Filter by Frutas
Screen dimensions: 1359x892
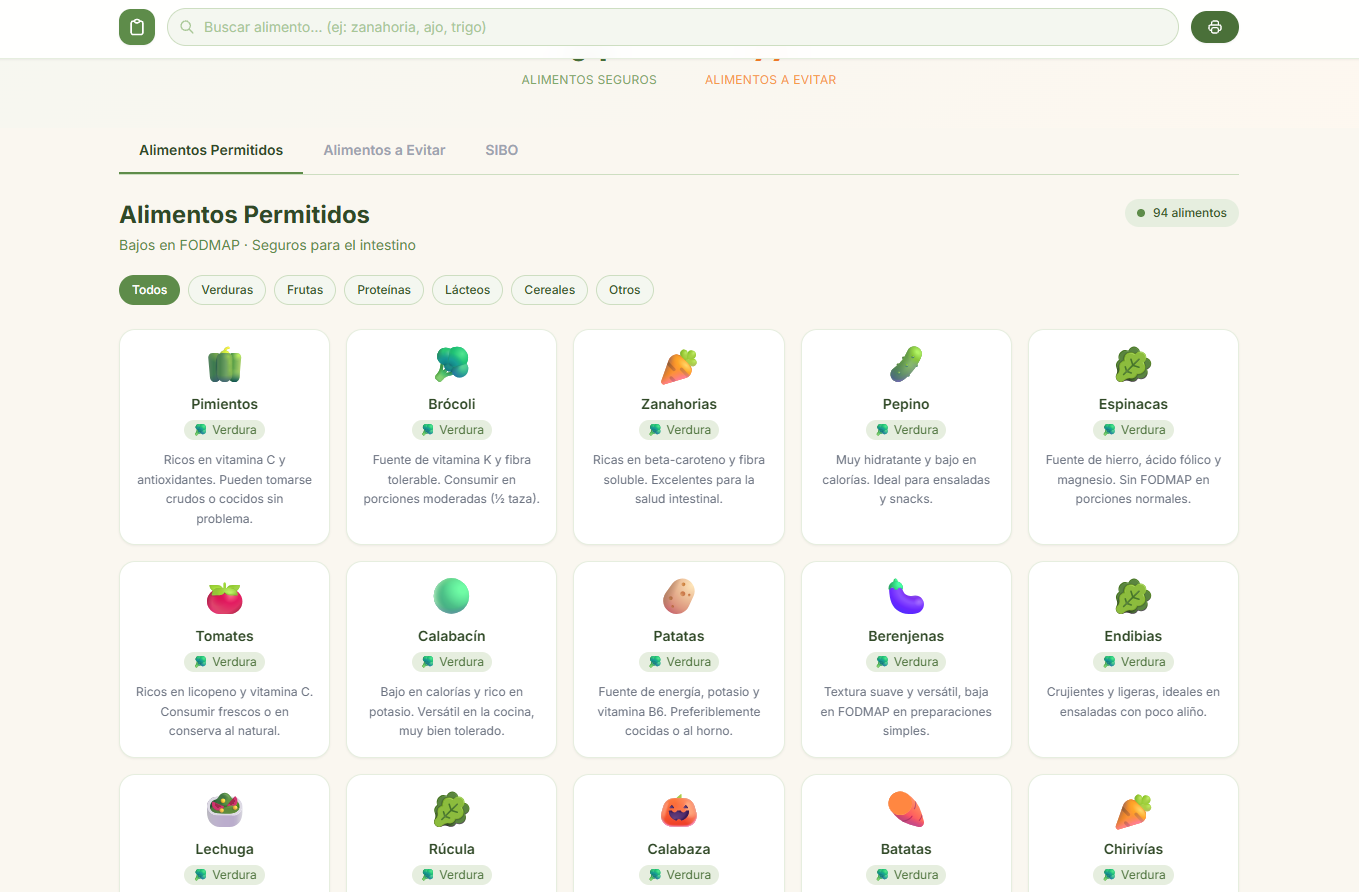[305, 290]
